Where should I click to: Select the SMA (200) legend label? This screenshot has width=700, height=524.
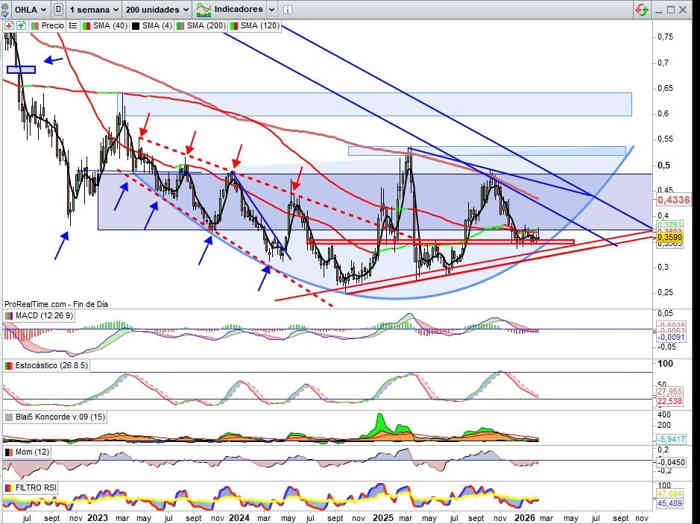pyautogui.click(x=206, y=24)
